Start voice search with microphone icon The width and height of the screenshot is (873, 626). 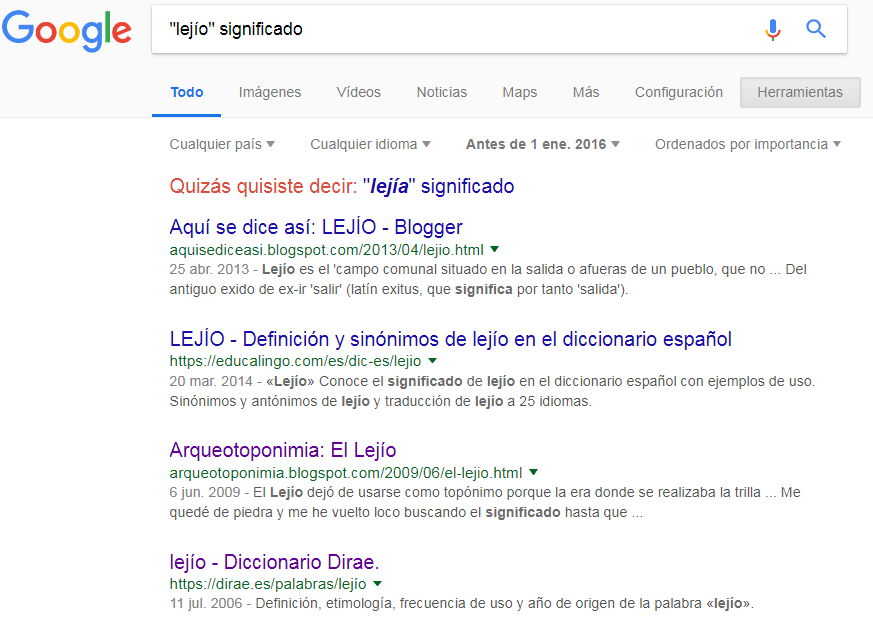[x=772, y=29]
